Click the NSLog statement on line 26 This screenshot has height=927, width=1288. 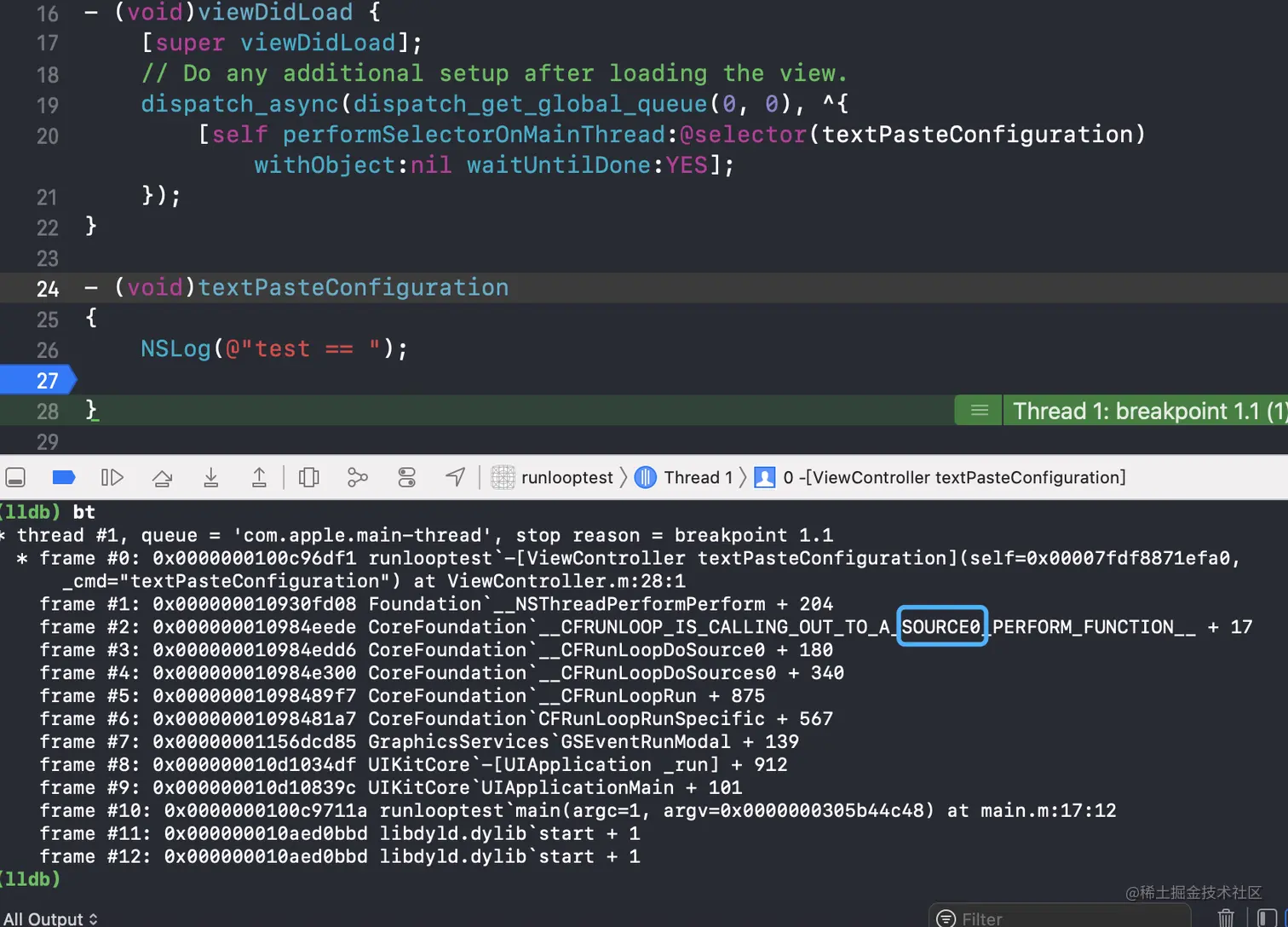274,349
